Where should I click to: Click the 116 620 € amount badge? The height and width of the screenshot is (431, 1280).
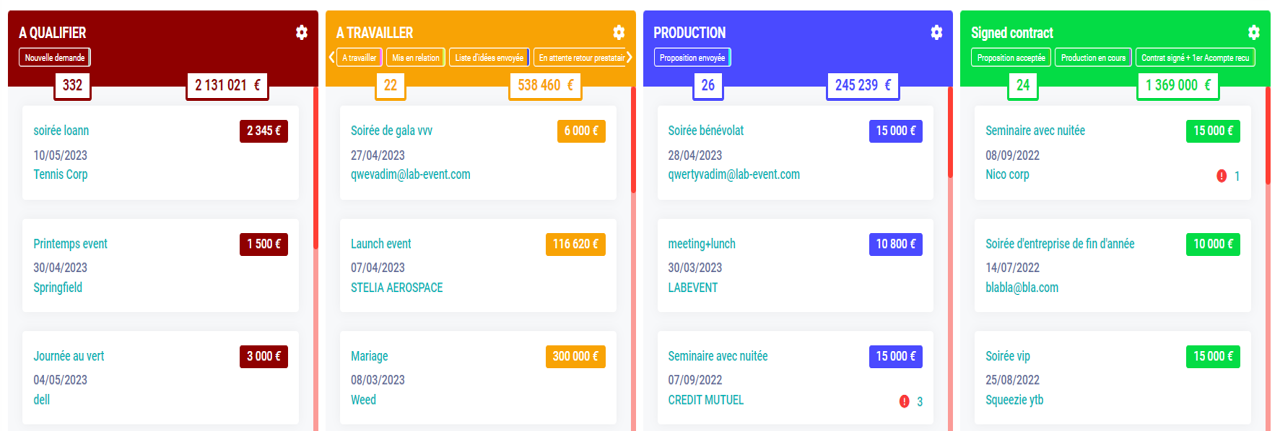[x=576, y=244]
